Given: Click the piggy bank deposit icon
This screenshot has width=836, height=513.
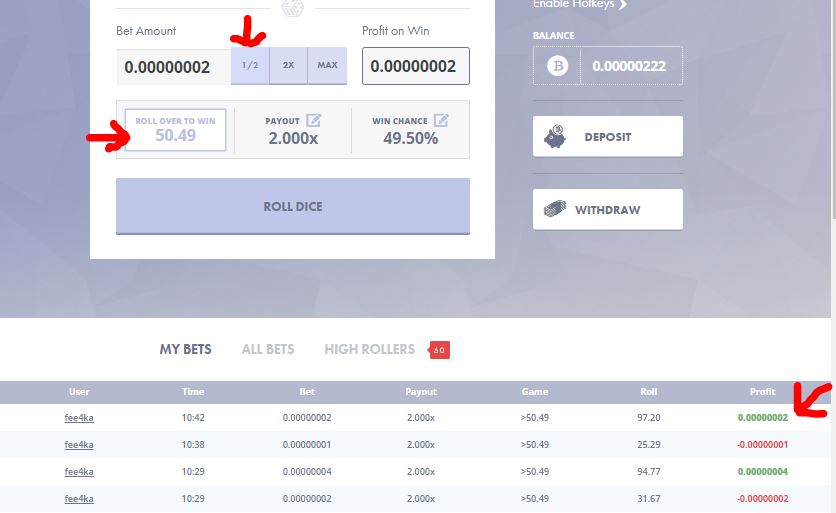Looking at the screenshot, I should point(557,137).
